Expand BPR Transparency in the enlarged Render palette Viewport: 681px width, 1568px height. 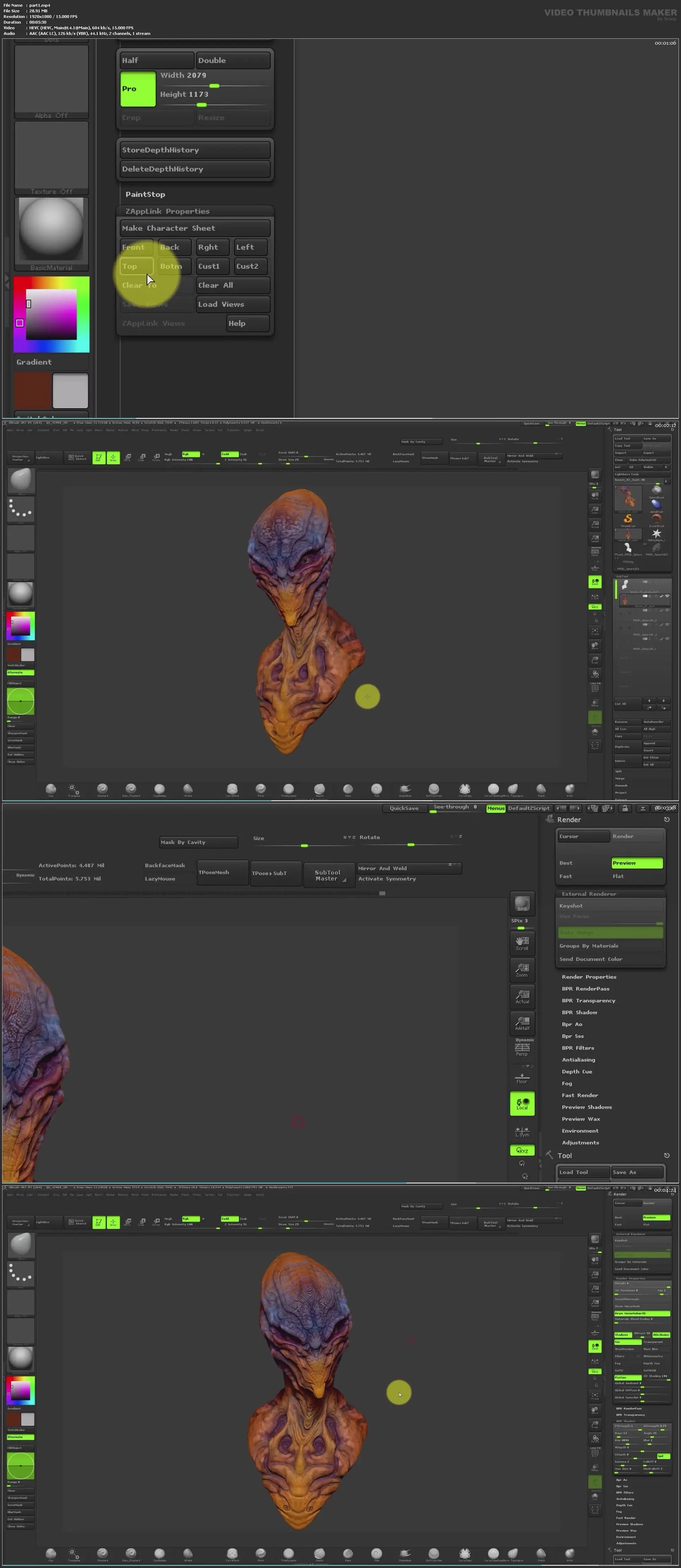click(588, 1001)
